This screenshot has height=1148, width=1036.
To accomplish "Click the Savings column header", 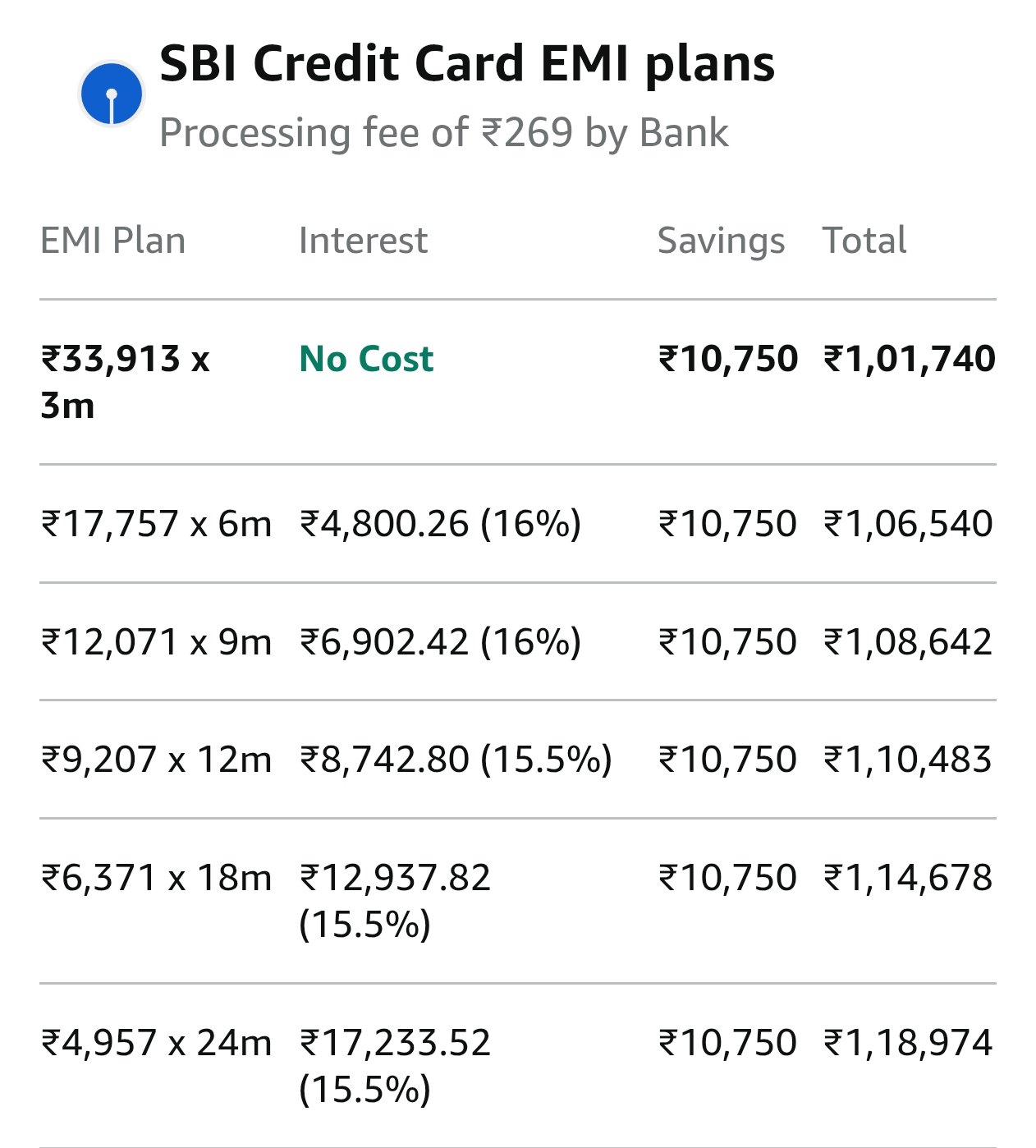I will click(721, 241).
